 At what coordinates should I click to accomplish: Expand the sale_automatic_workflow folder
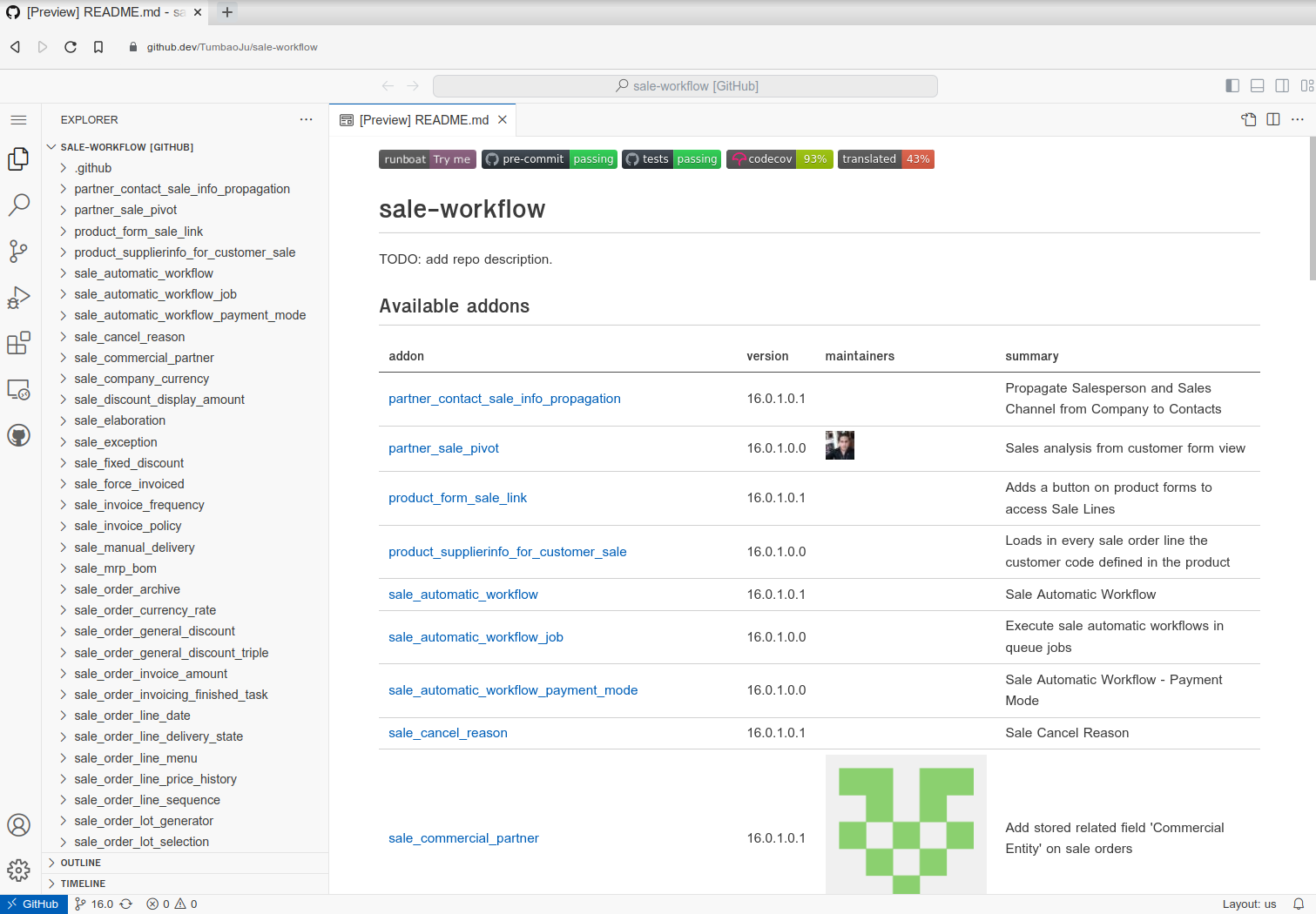[x=144, y=273]
